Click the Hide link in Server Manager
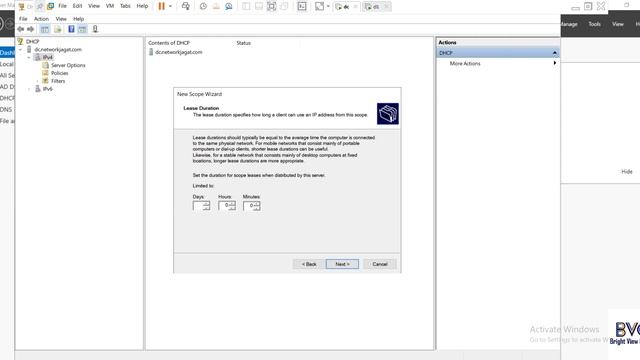Image resolution: width=640 pixels, height=360 pixels. click(627, 172)
